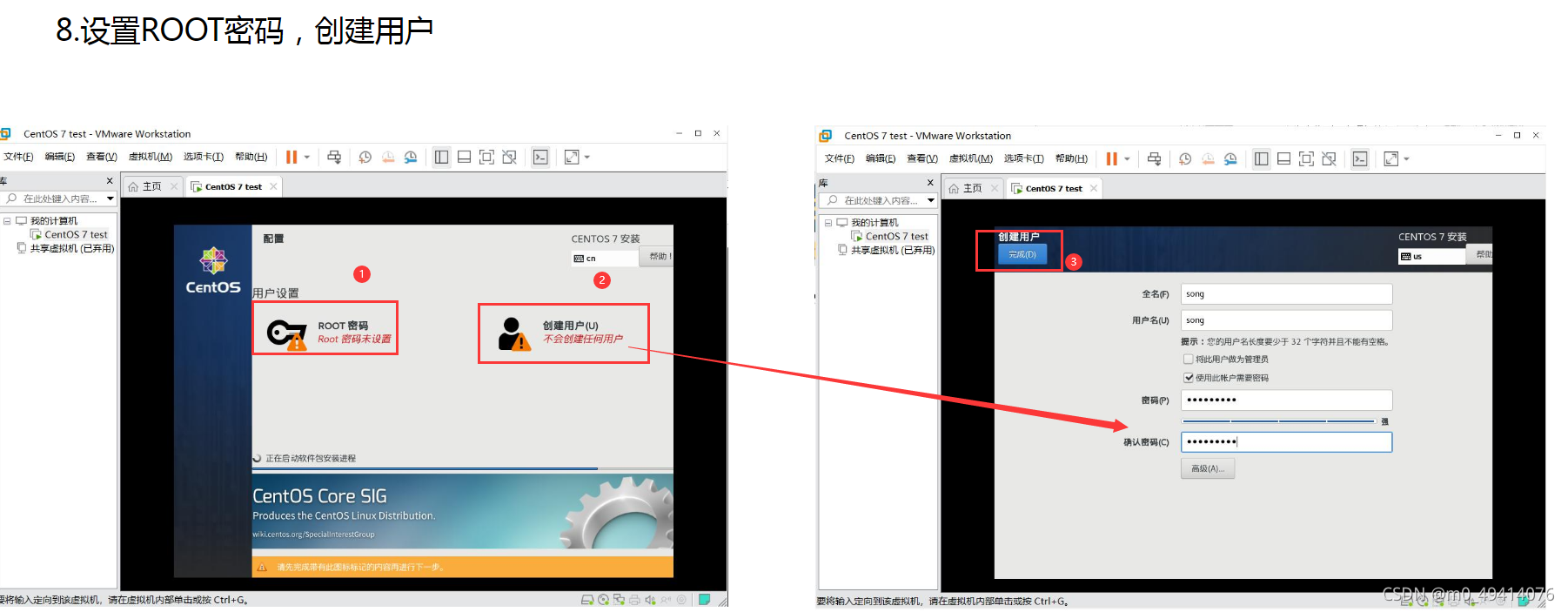The image size is (1568, 612).
Task: Open 文件(F) menu in 配置 window
Action: (x=18, y=158)
